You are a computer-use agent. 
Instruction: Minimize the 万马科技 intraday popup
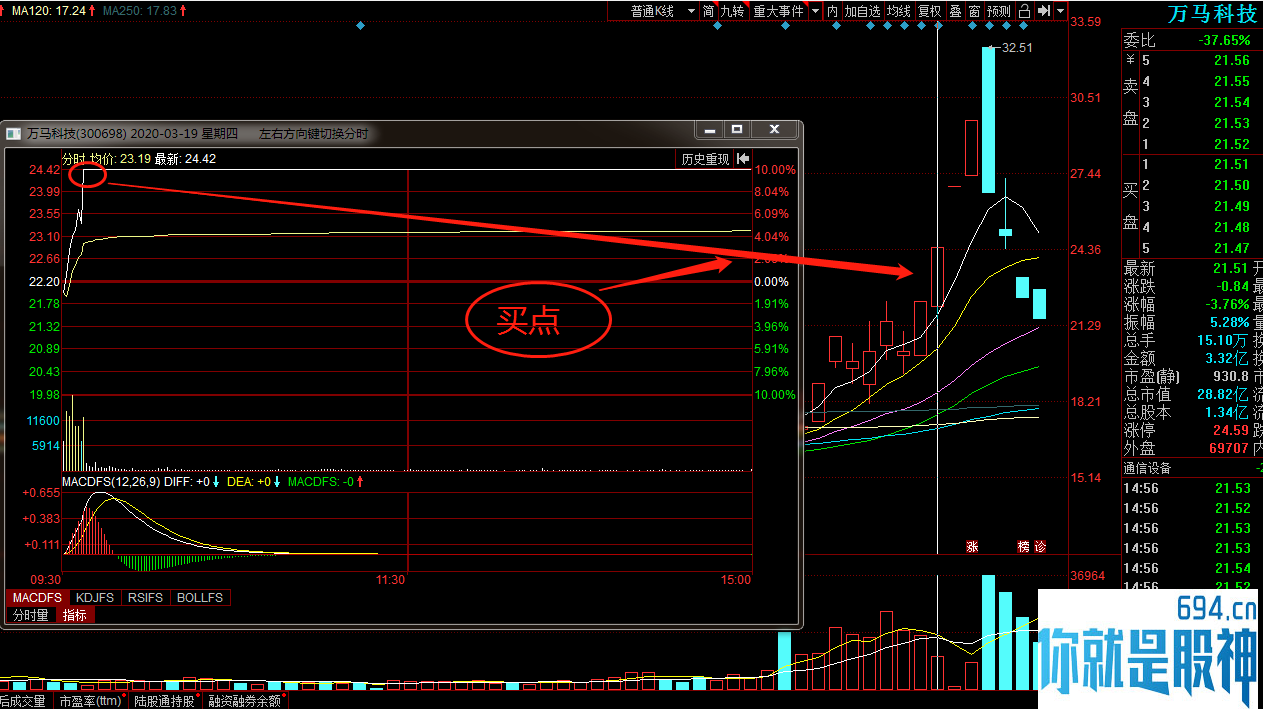tap(710, 130)
